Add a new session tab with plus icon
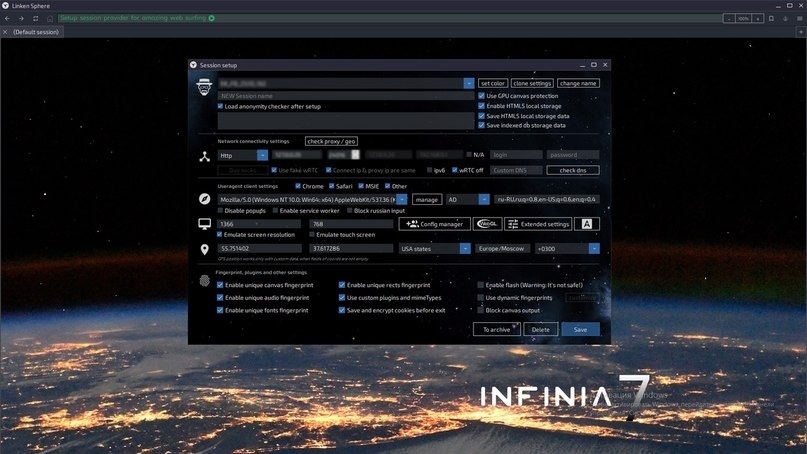This screenshot has width=807, height=454. click(x=801, y=32)
